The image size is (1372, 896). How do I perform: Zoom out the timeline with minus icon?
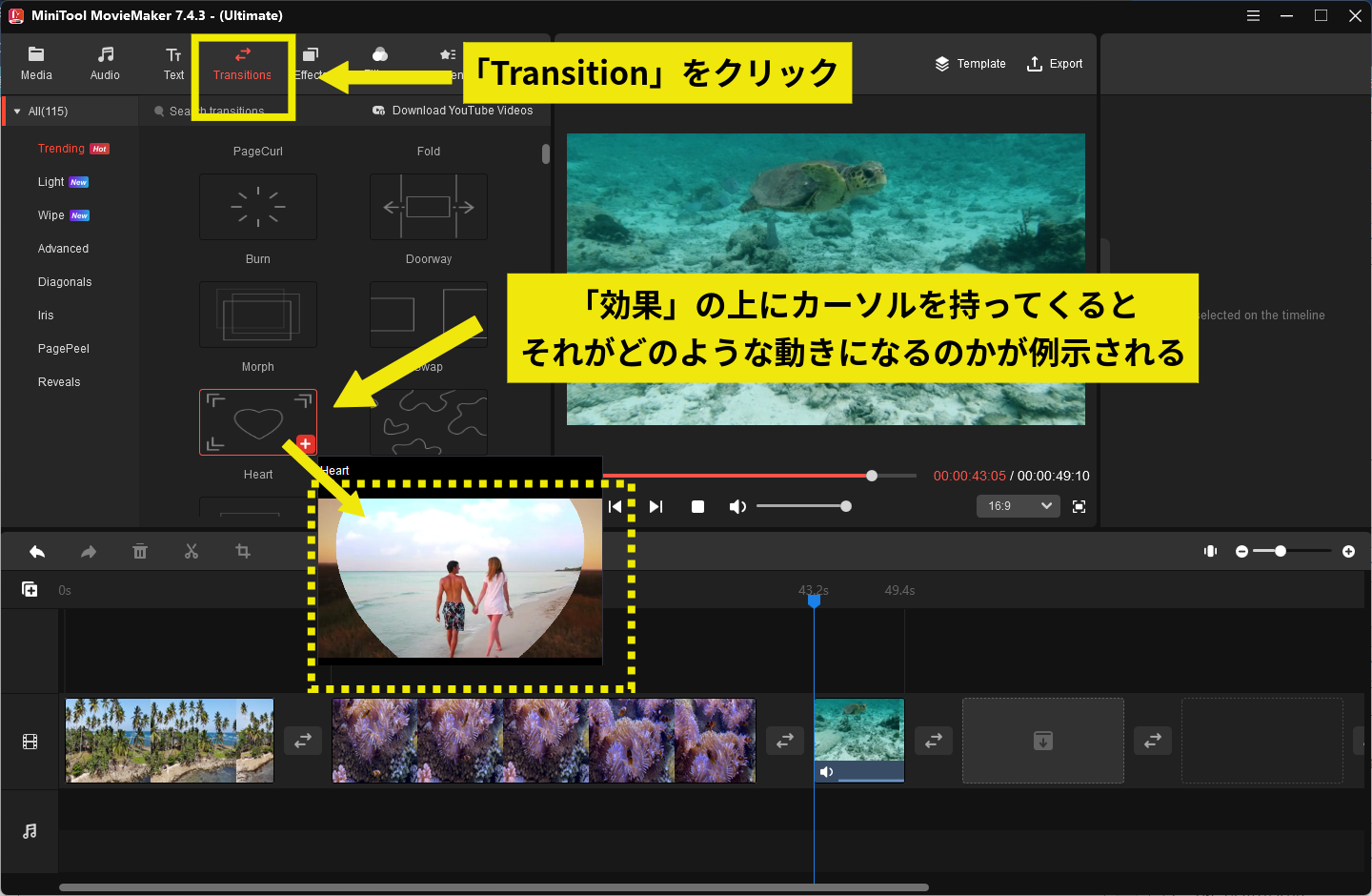[1241, 551]
